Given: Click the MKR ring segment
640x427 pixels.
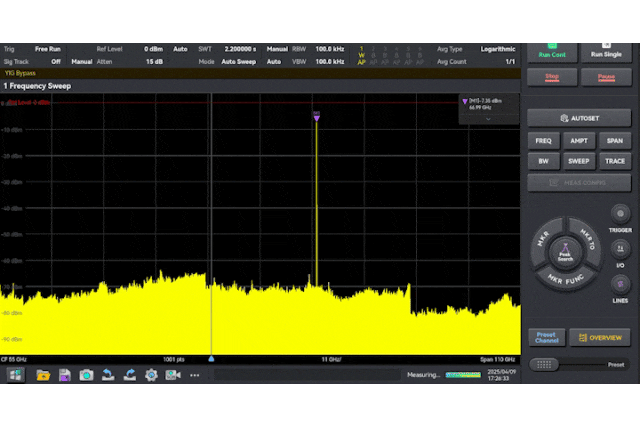Looking at the screenshot, I should click(543, 239).
